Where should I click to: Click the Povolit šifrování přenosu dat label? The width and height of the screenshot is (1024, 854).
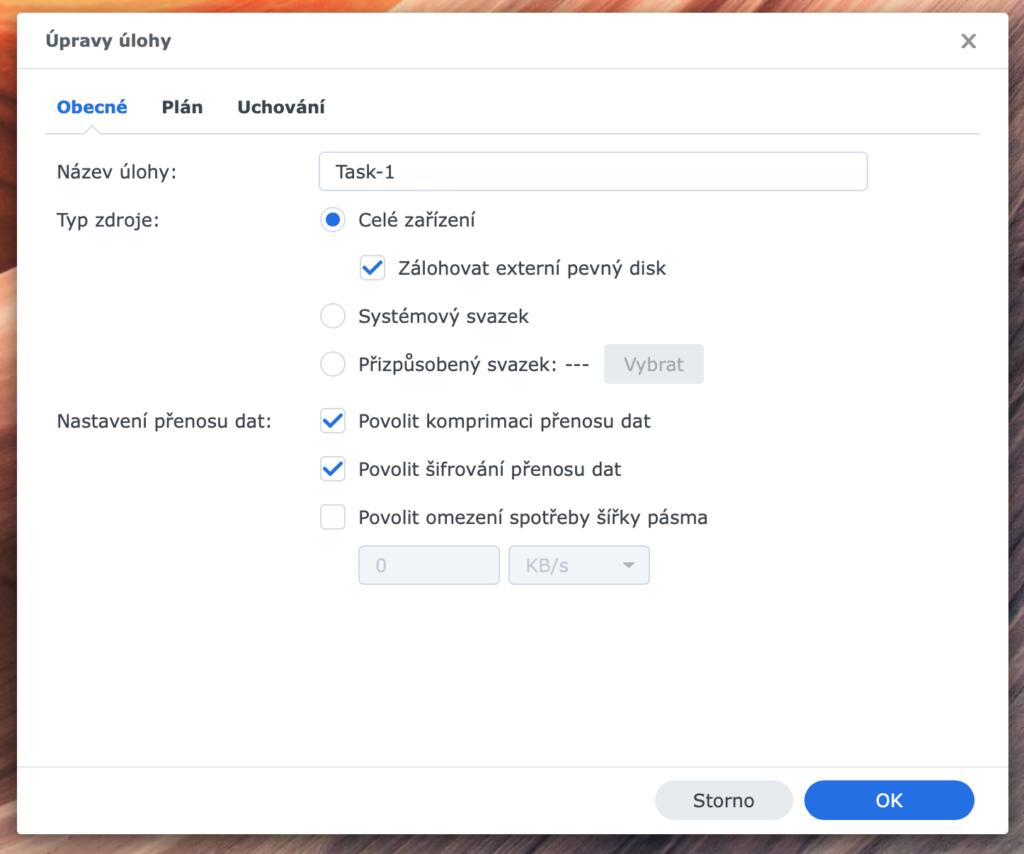[x=489, y=469]
